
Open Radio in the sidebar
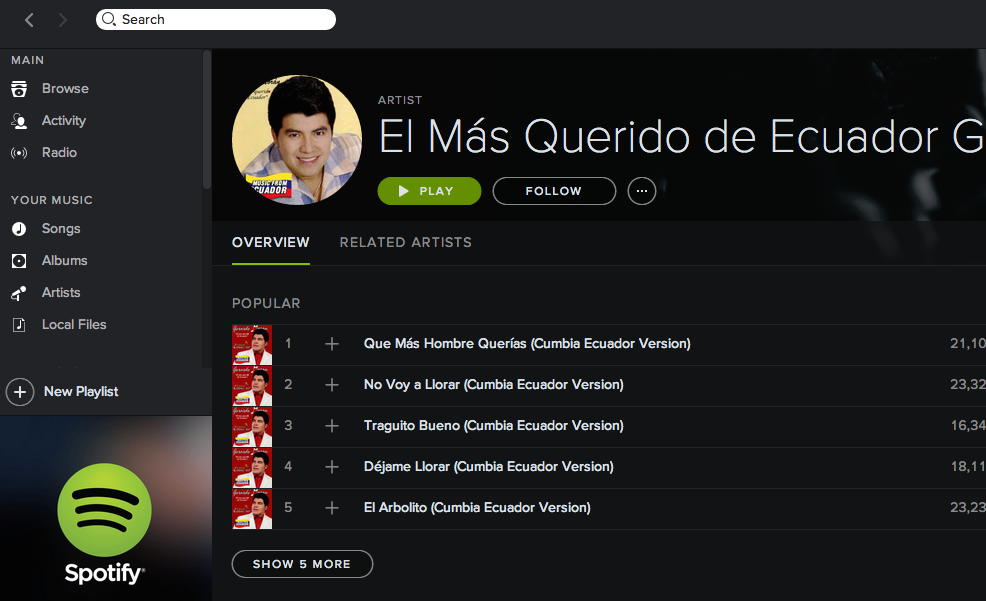59,153
